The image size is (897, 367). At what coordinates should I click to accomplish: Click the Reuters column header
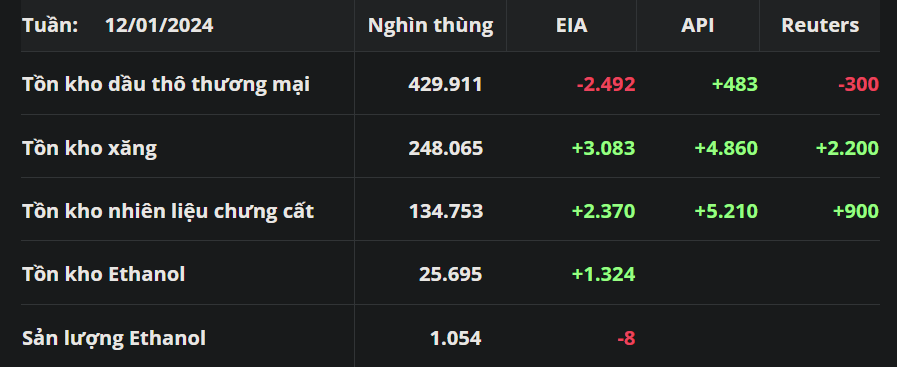pyautogui.click(x=820, y=26)
